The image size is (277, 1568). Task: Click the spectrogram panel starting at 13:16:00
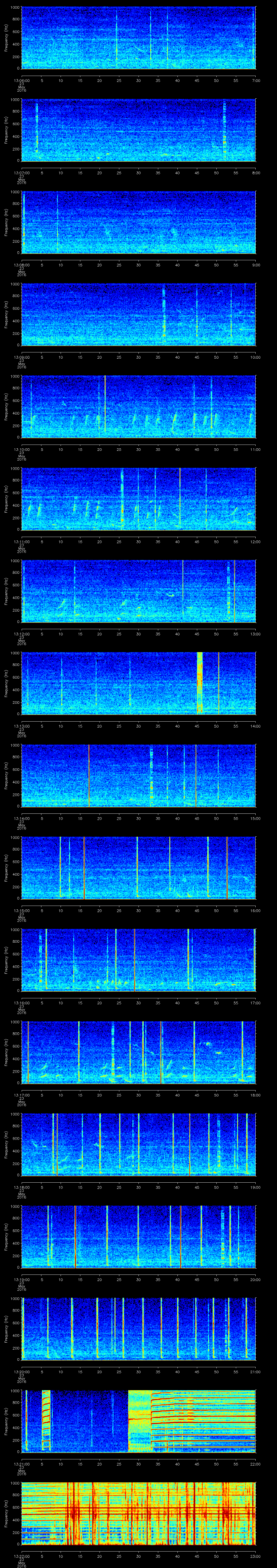pos(139,960)
